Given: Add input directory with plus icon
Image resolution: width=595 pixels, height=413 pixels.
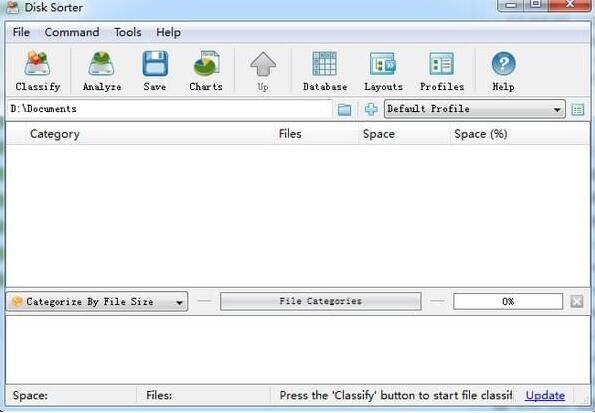Looking at the screenshot, I should (x=371, y=109).
